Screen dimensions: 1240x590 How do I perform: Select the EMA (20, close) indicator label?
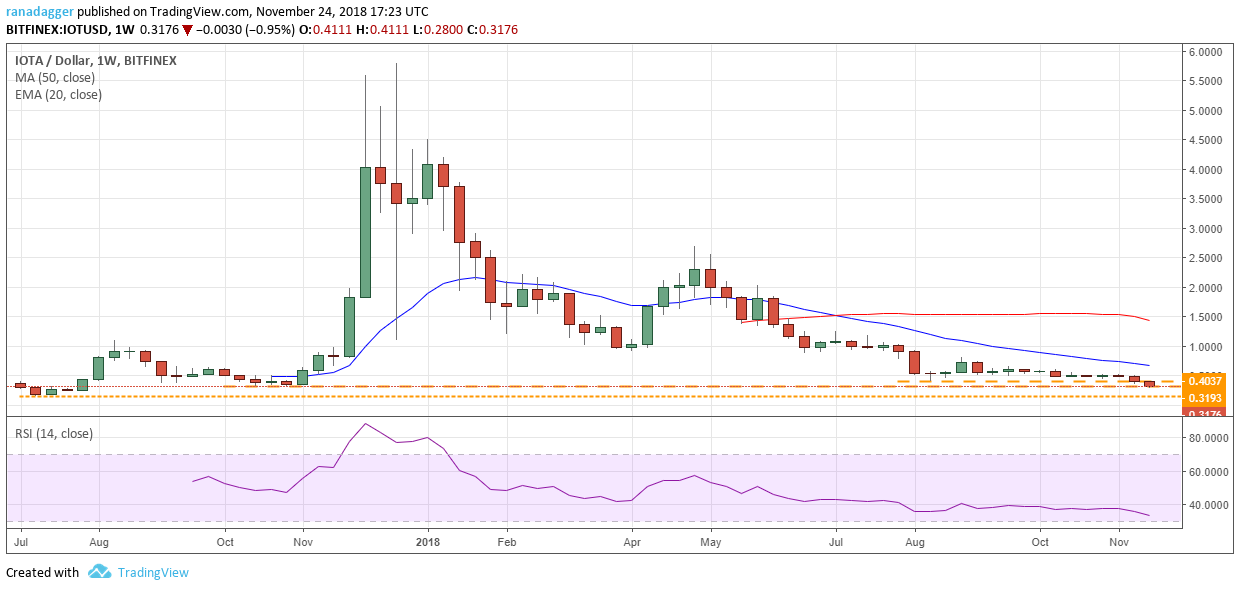coord(58,95)
